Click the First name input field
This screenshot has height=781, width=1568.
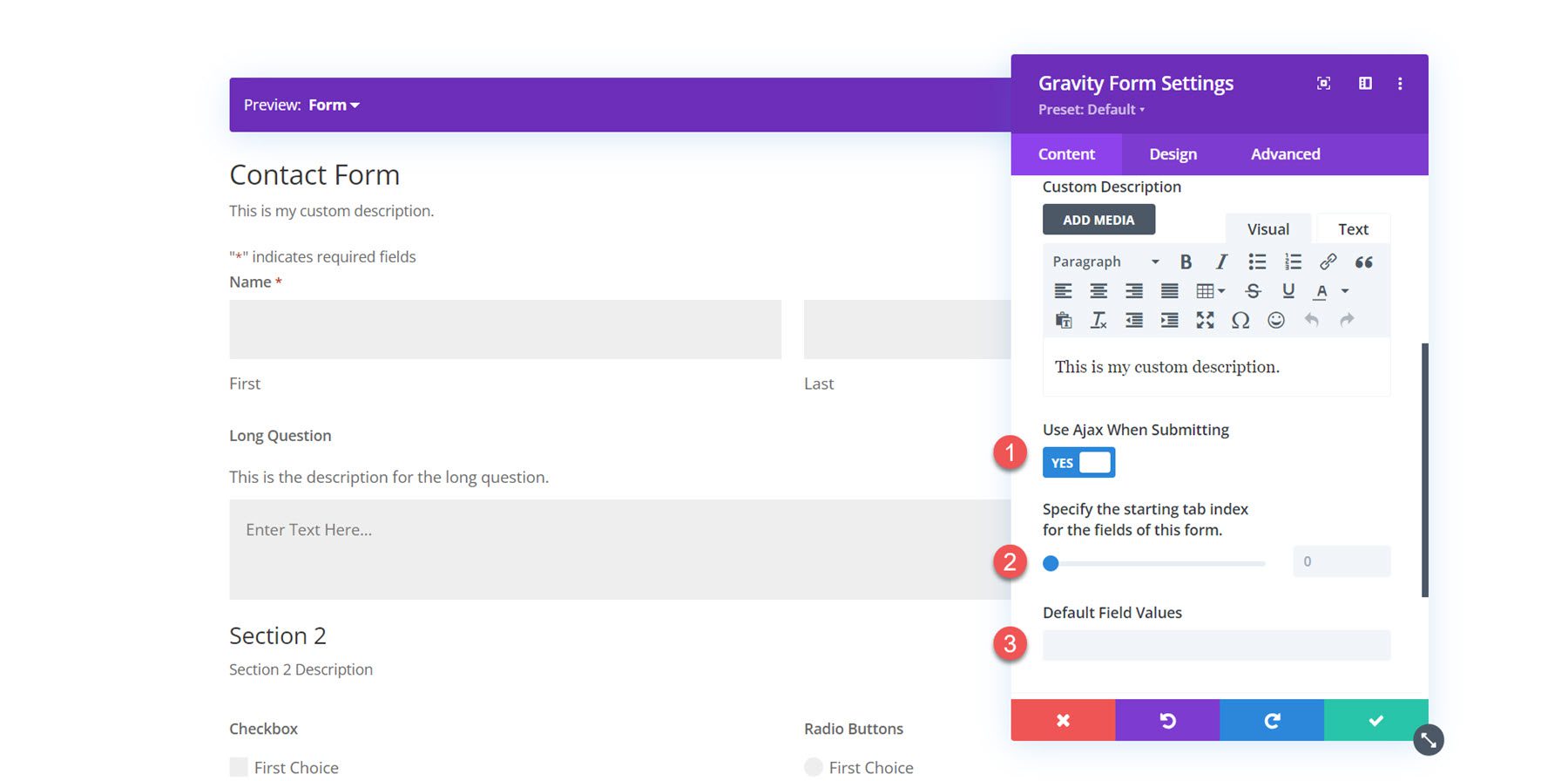pos(505,329)
